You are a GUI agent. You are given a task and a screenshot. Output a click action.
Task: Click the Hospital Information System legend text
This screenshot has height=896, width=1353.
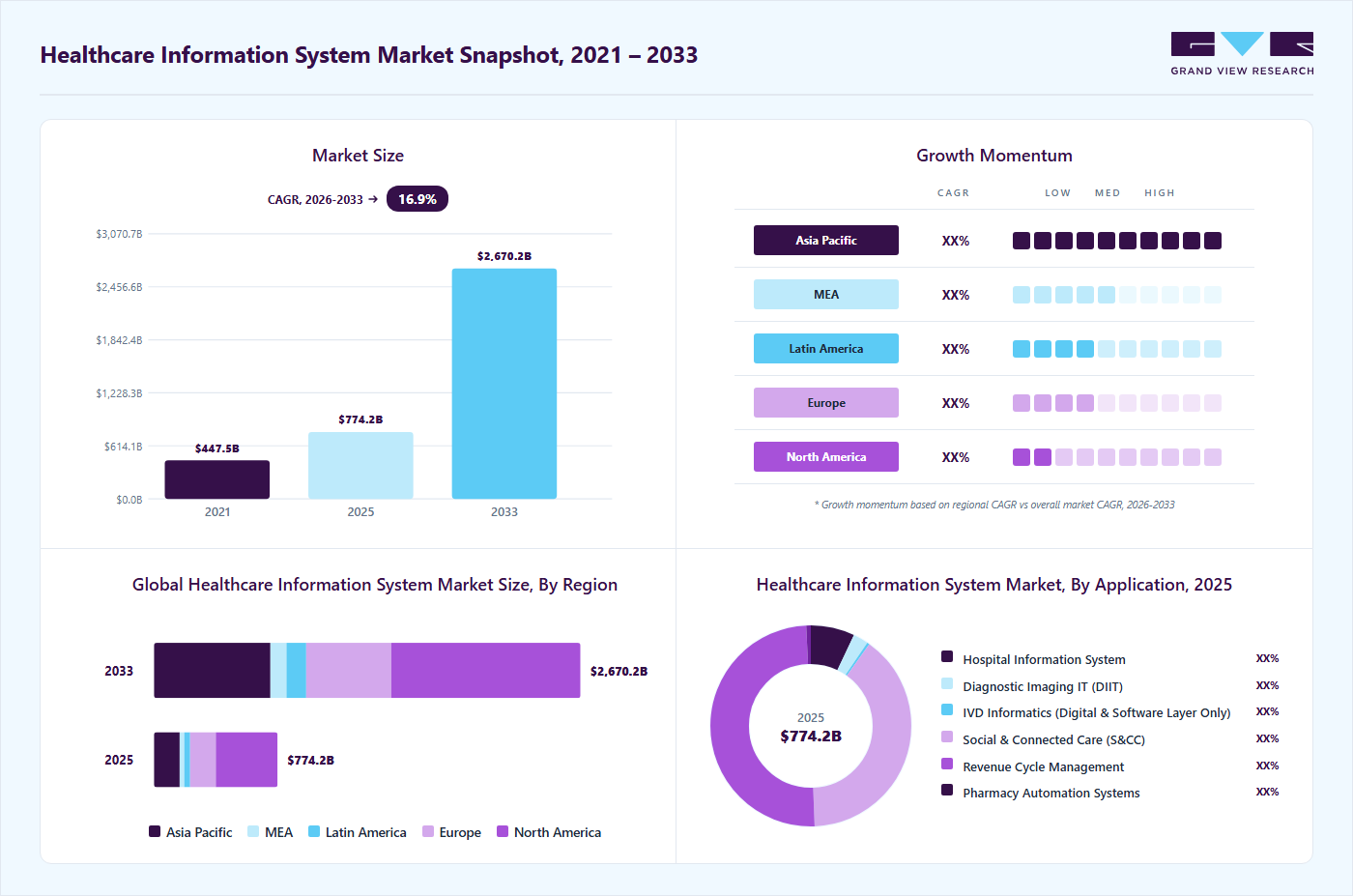click(1044, 659)
